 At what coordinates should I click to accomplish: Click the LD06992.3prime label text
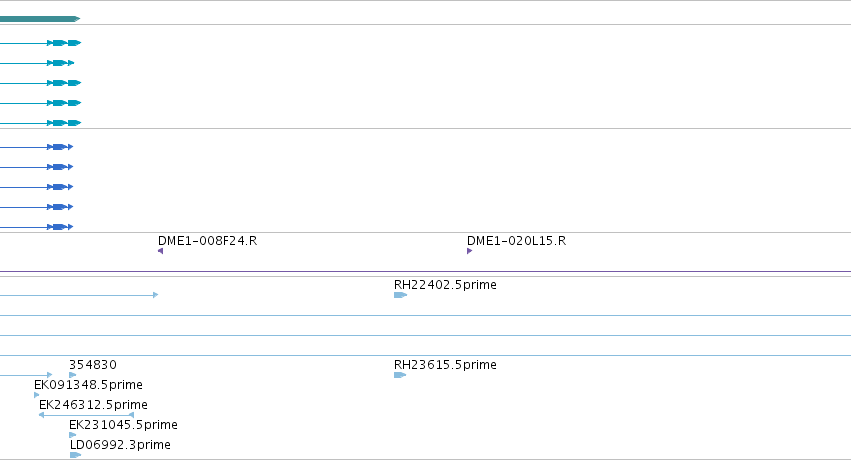click(x=120, y=445)
